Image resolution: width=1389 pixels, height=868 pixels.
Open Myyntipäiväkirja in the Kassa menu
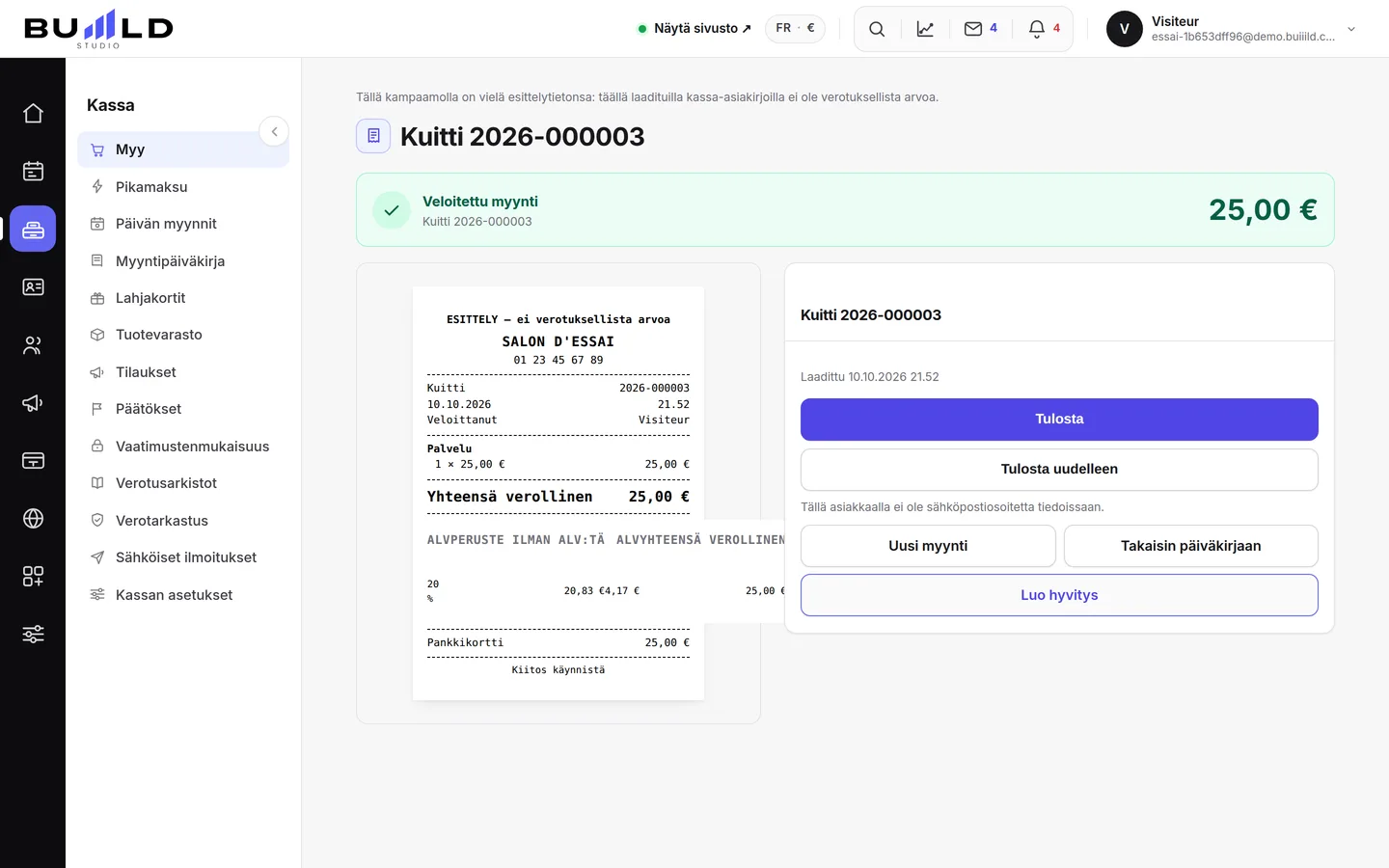(x=183, y=261)
